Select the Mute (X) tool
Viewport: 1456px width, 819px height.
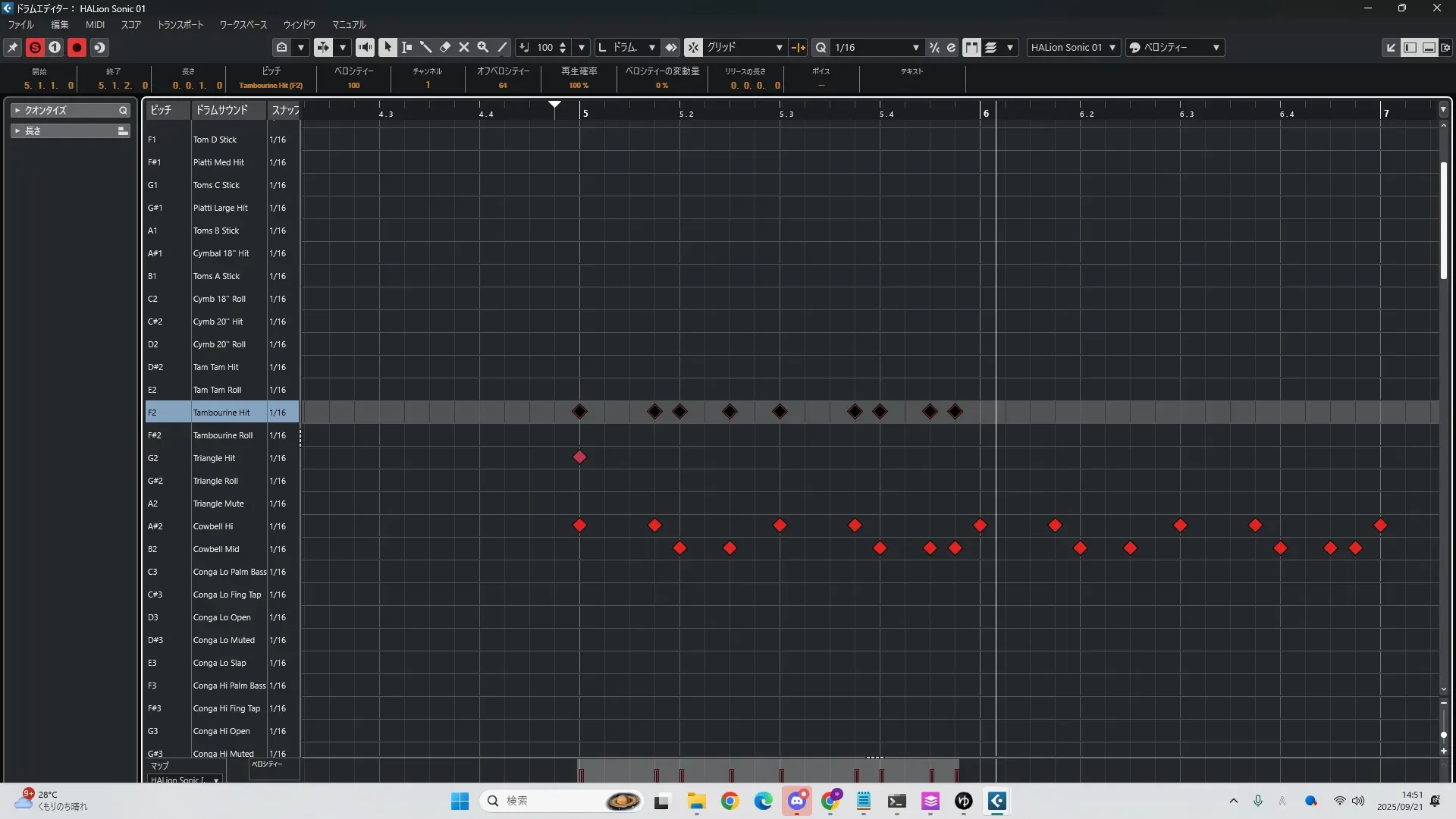point(464,48)
